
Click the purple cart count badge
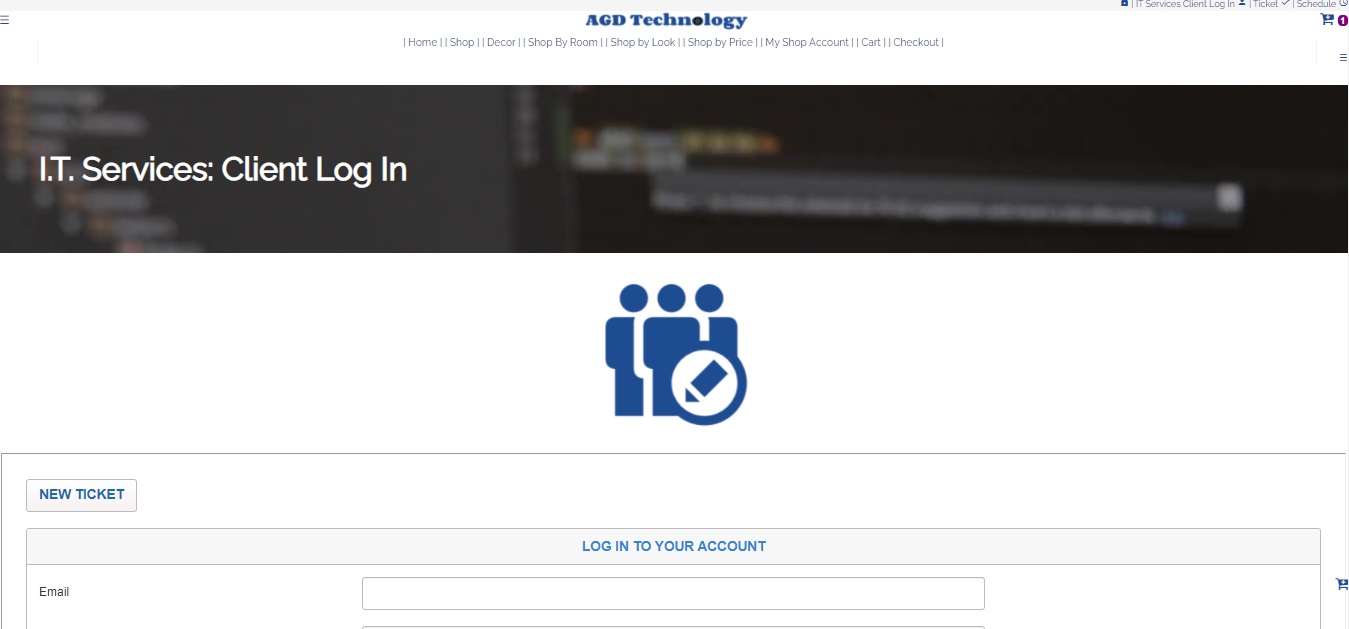(1342, 20)
